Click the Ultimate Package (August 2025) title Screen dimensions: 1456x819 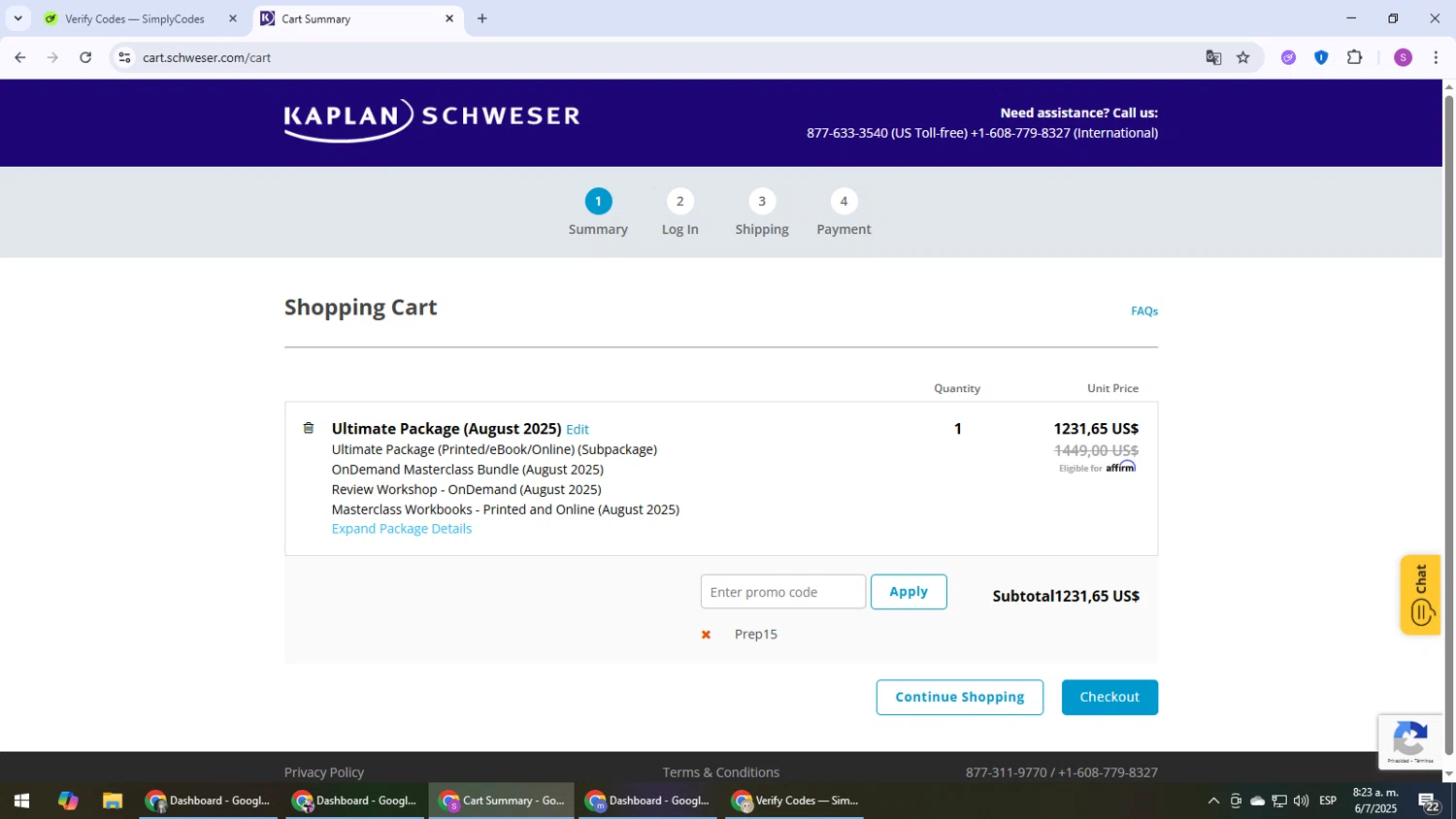pos(447,429)
